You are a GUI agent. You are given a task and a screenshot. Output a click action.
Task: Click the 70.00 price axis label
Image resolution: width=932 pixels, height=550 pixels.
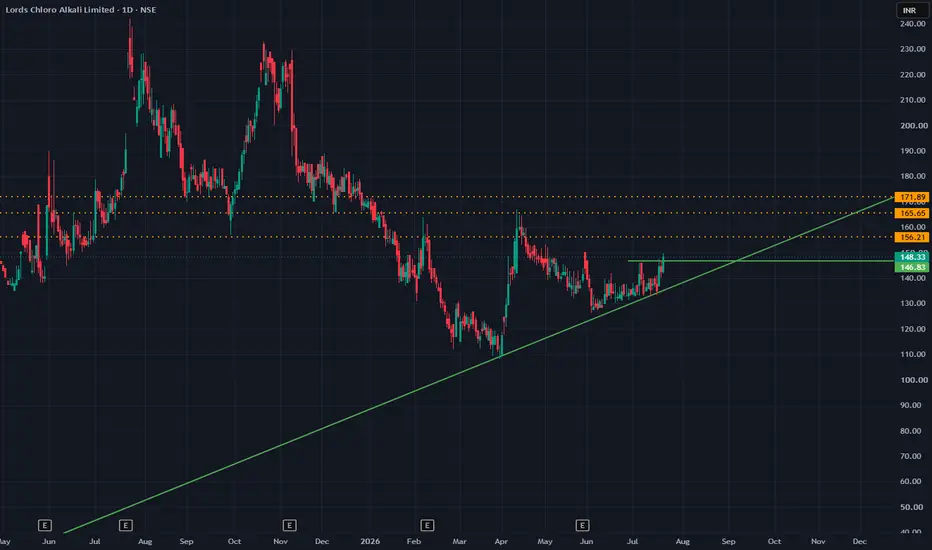pos(913,456)
